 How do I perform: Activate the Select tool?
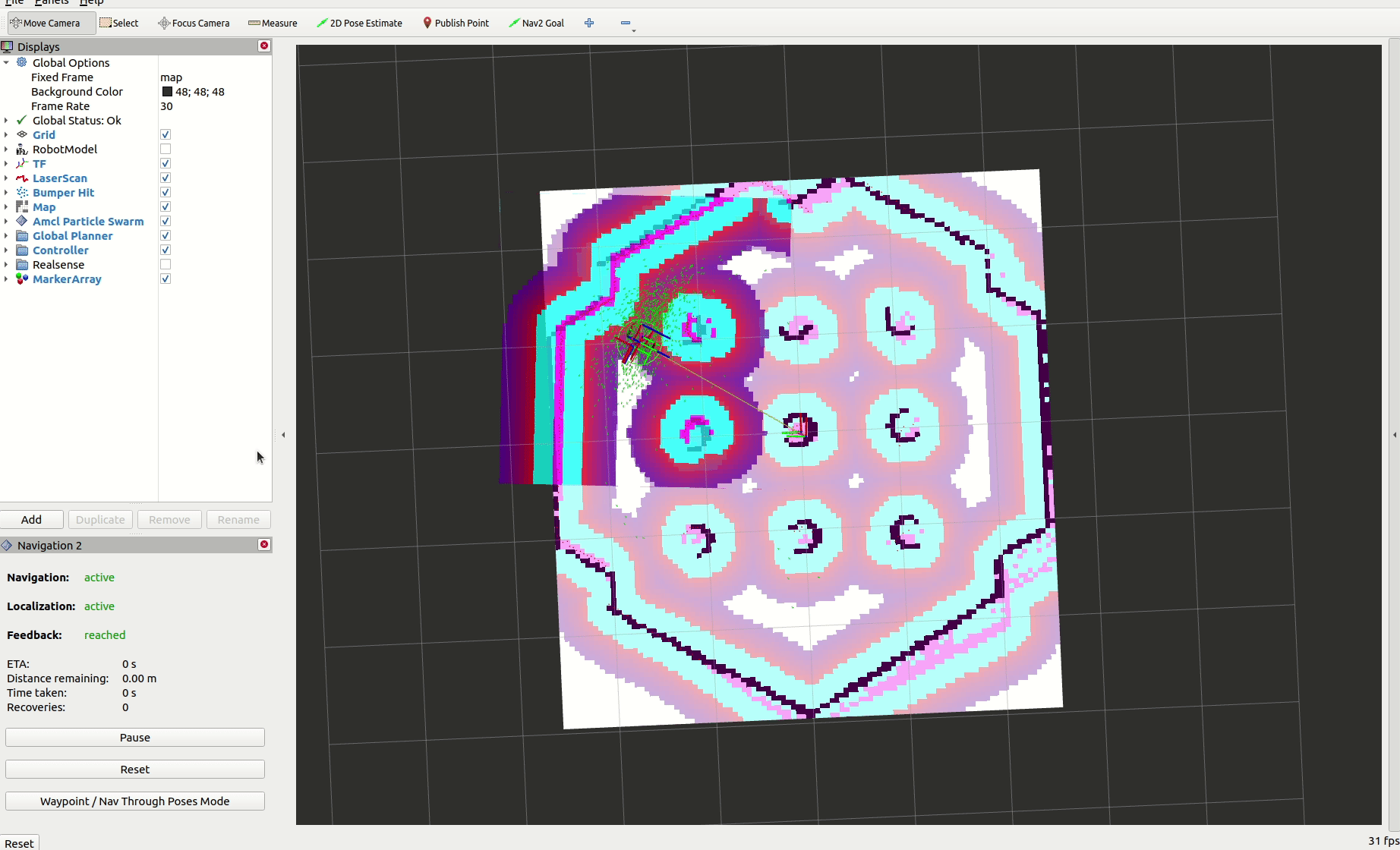(119, 23)
